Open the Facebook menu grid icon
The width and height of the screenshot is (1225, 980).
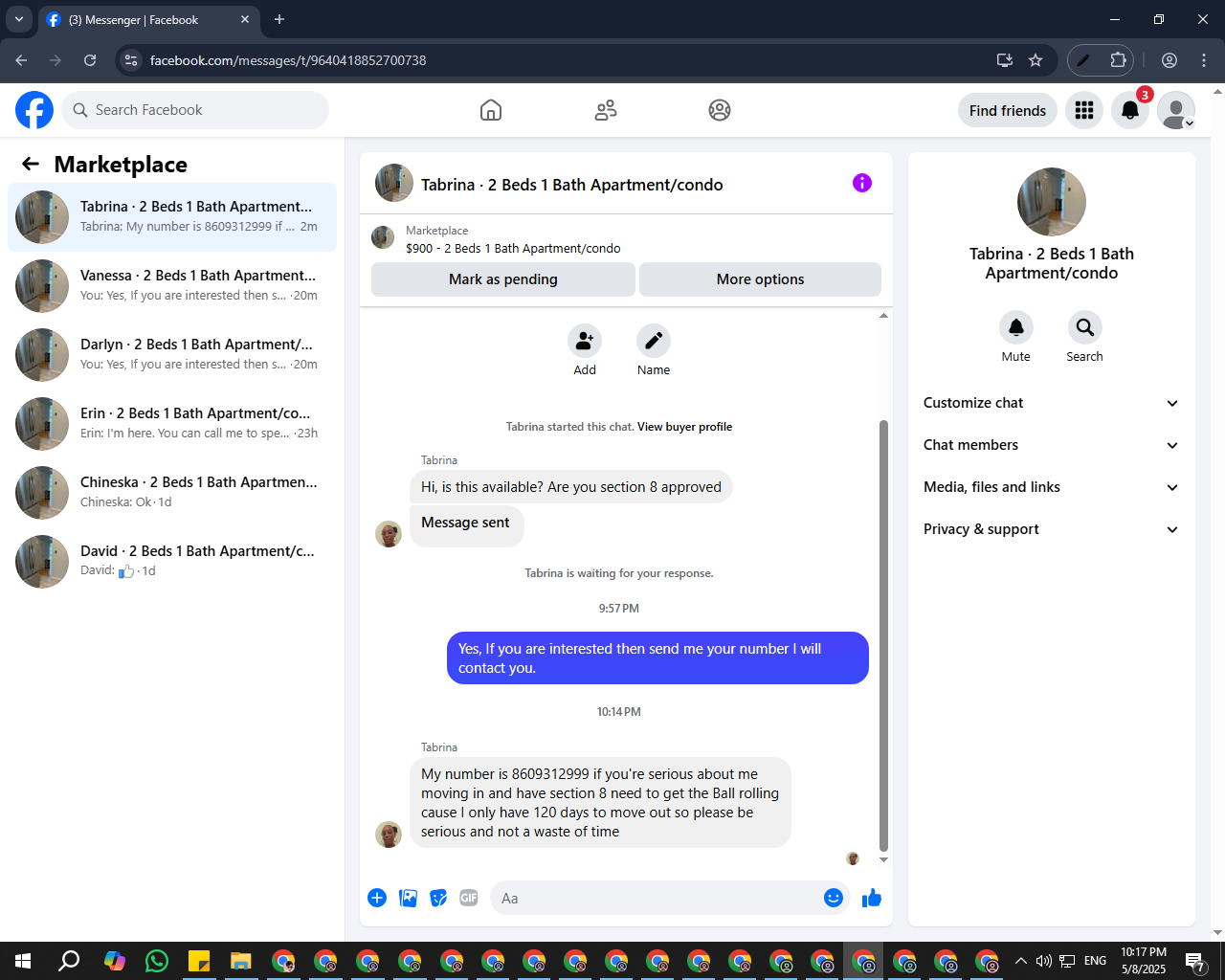click(x=1084, y=110)
